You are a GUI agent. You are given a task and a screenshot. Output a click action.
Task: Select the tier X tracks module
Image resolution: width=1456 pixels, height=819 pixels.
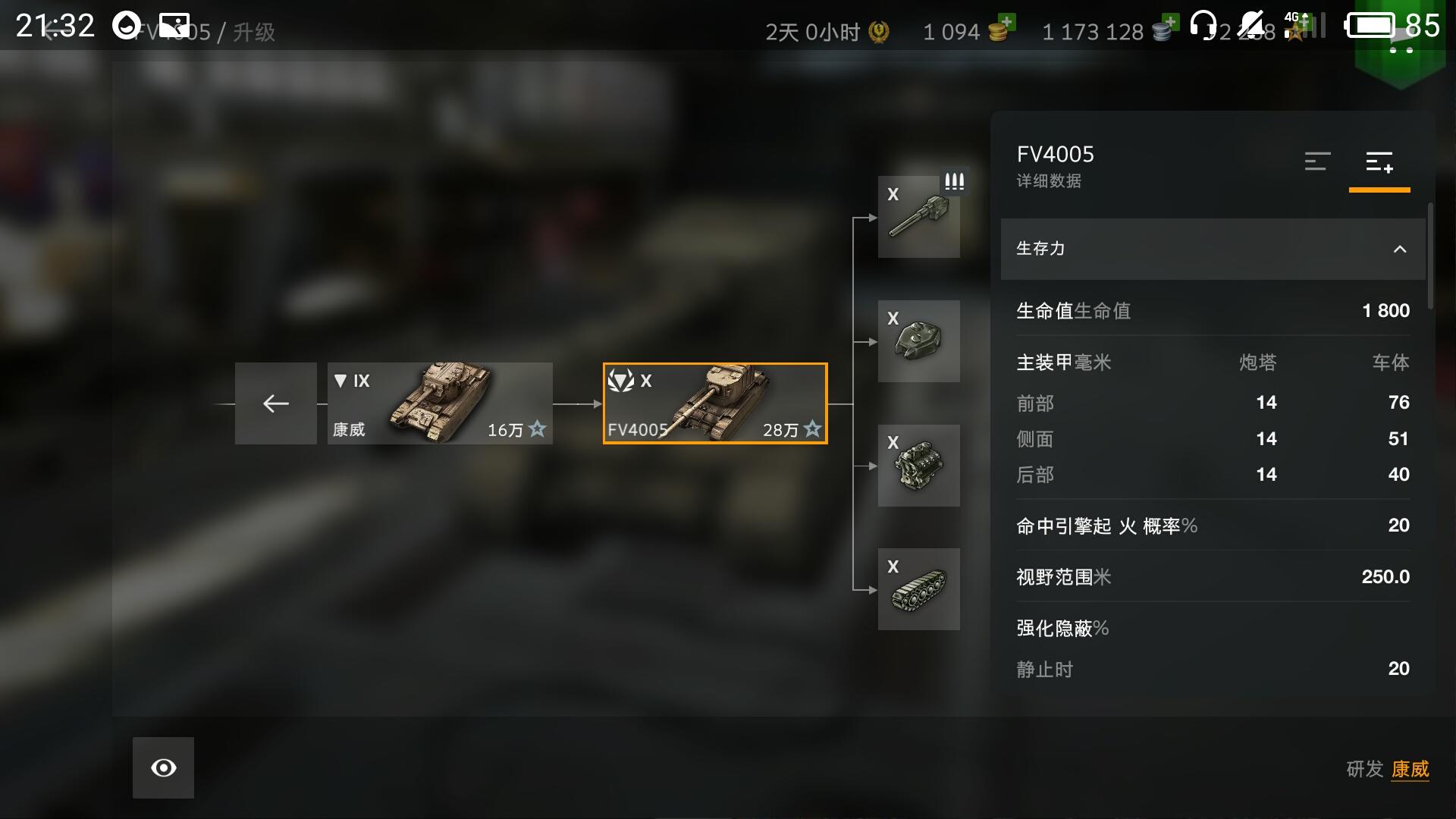[918, 589]
